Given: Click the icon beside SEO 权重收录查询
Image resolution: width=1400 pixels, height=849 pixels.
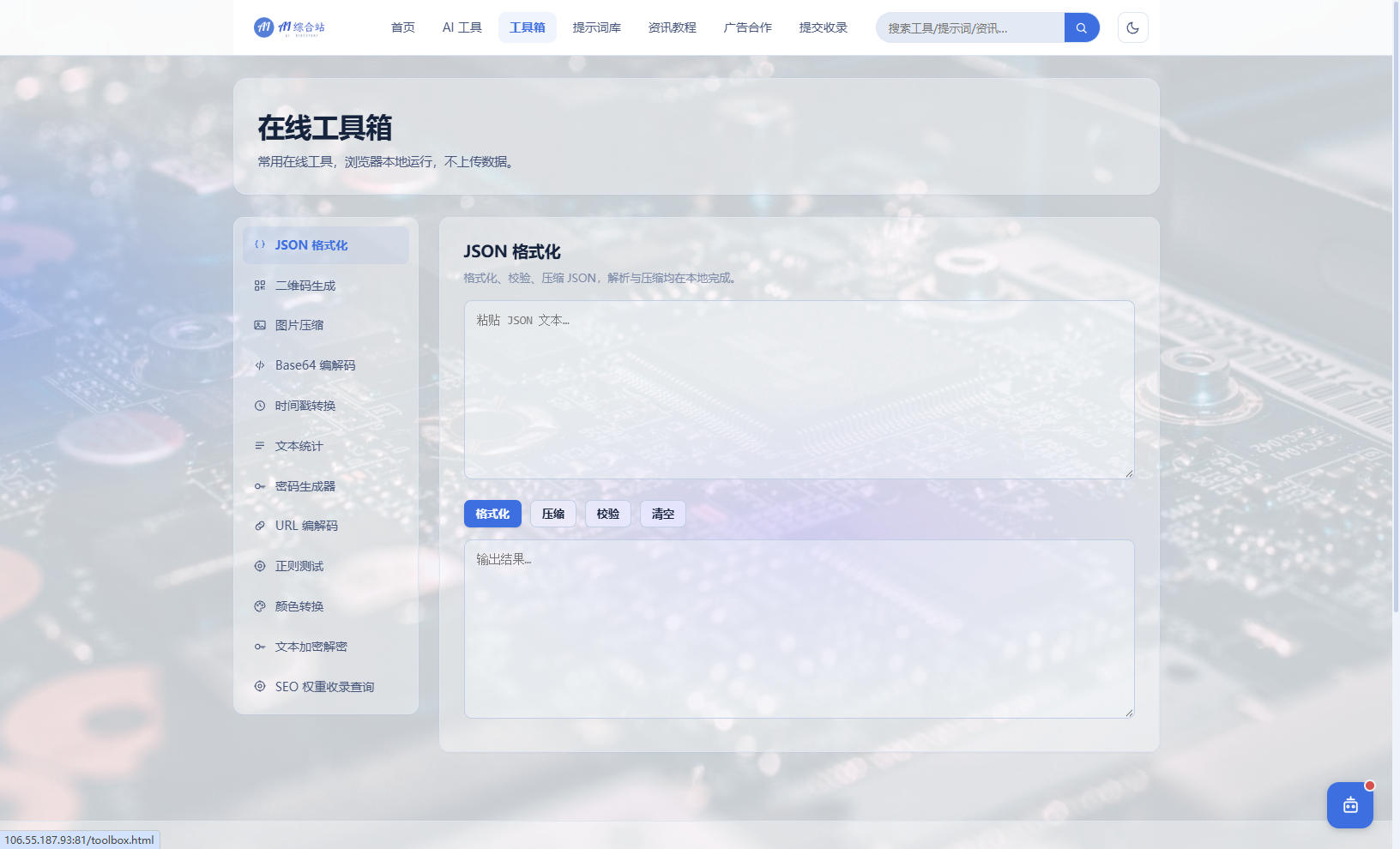Looking at the screenshot, I should point(260,686).
